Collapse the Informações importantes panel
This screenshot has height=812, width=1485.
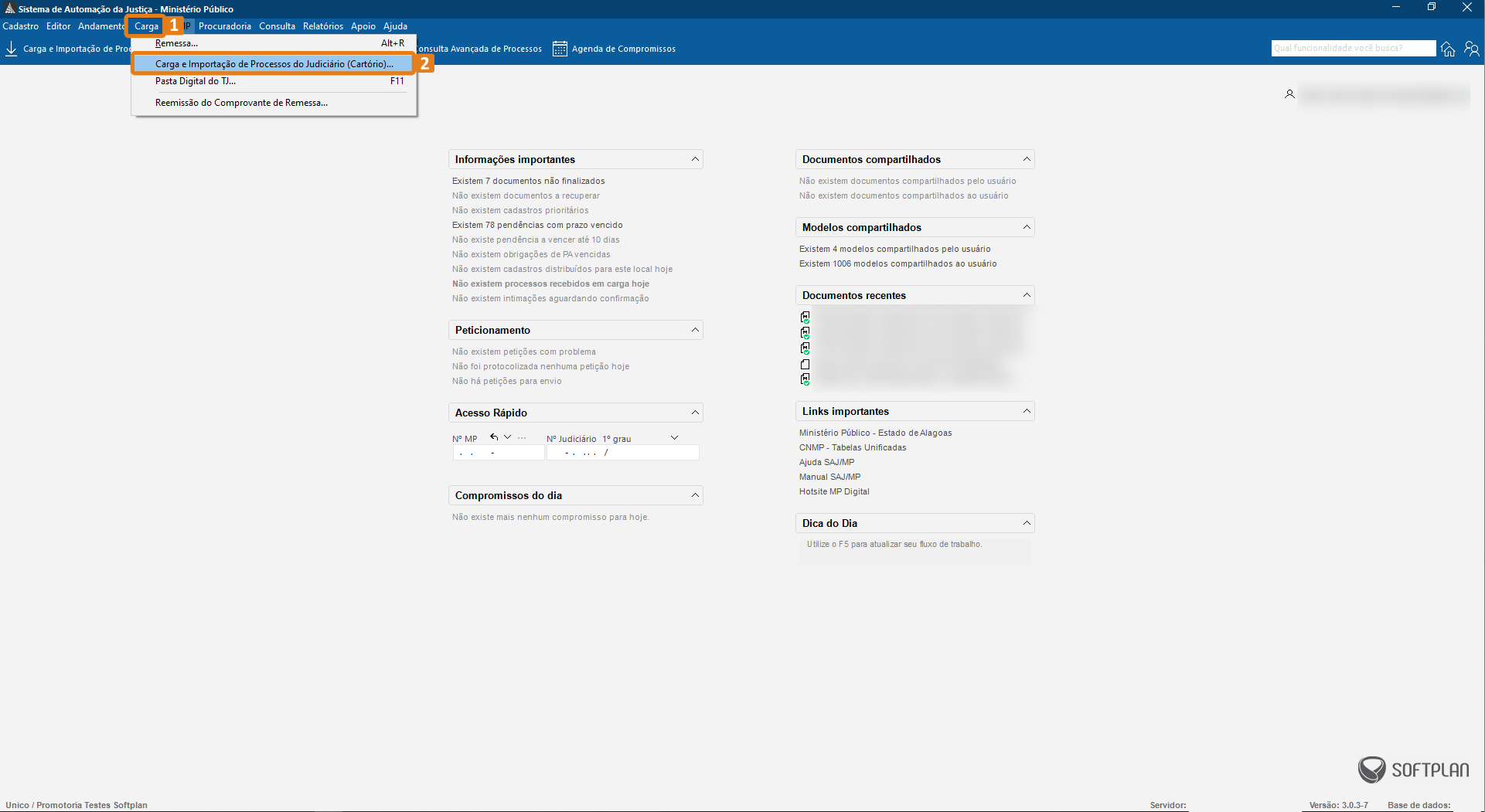tap(695, 159)
